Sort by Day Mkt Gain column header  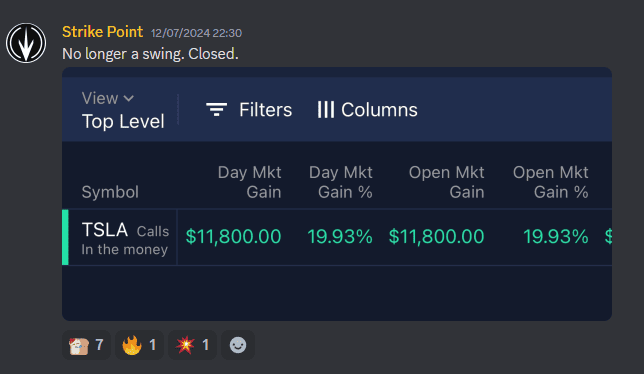click(x=250, y=182)
